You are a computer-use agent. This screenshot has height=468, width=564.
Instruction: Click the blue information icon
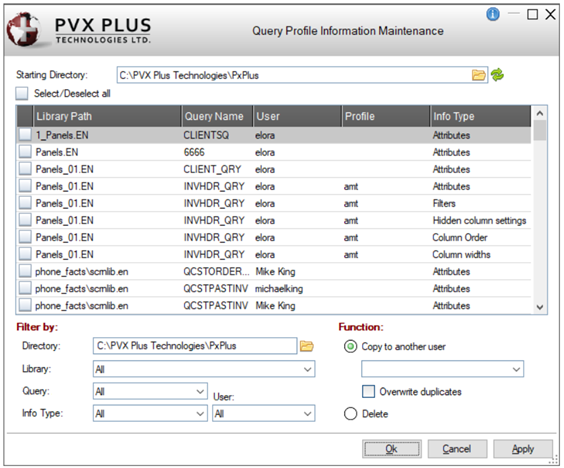493,14
